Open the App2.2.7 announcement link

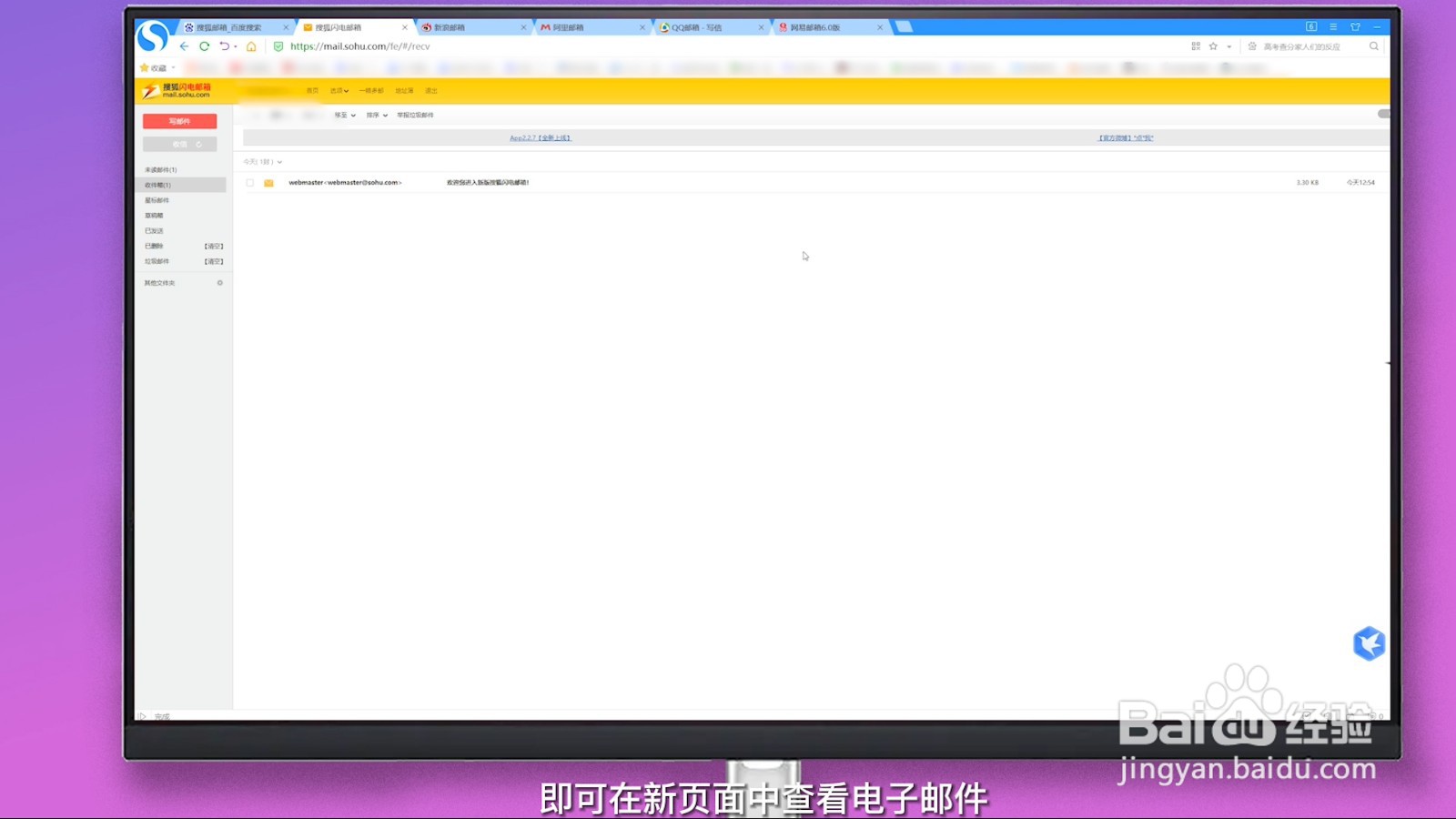[541, 138]
